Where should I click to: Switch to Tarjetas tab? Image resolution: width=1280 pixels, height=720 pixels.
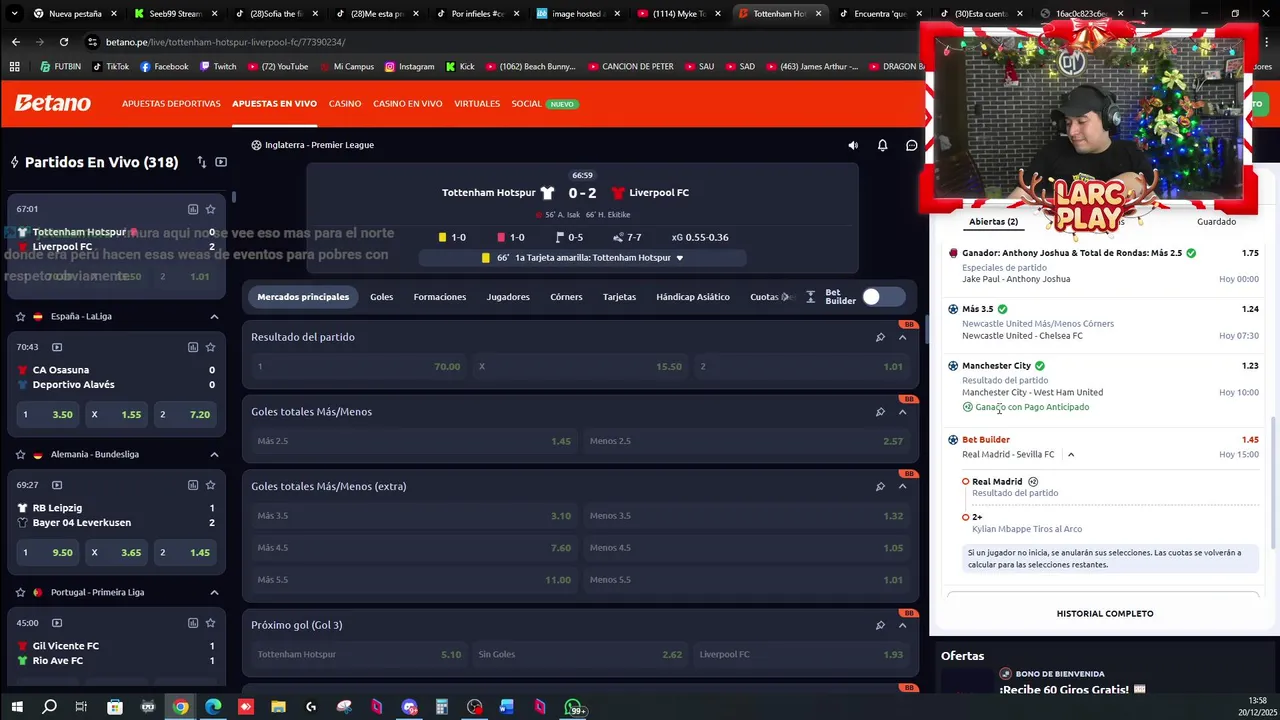619,297
